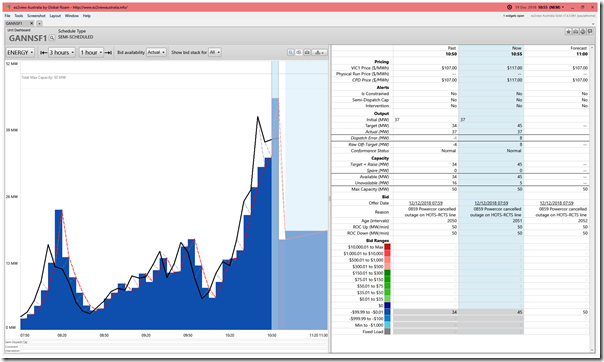Screen dimensions: 604x362
Task: Open the 3 hours lookback dropdown
Action: pyautogui.click(x=62, y=52)
